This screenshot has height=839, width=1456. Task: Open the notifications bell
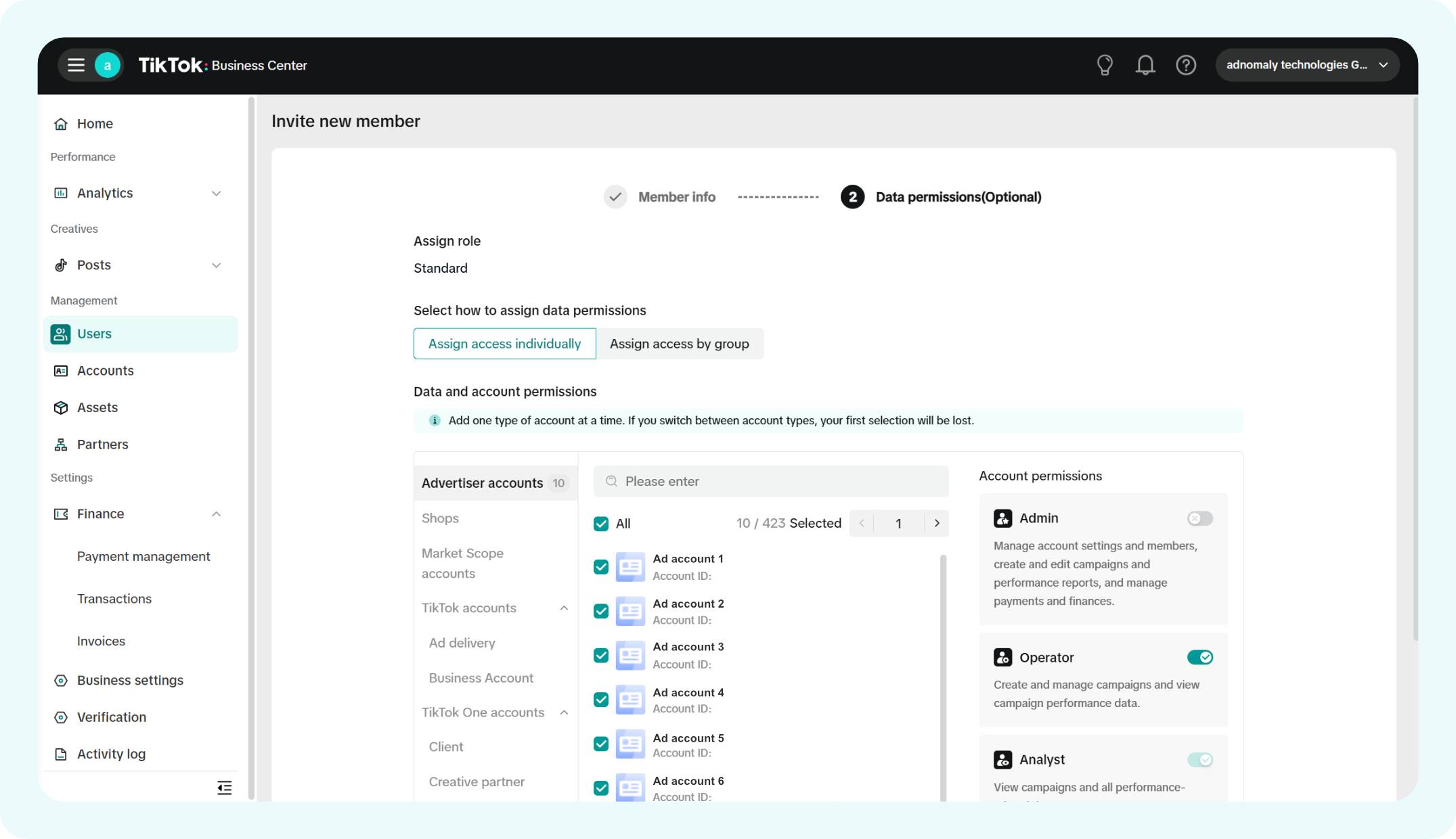pyautogui.click(x=1145, y=65)
